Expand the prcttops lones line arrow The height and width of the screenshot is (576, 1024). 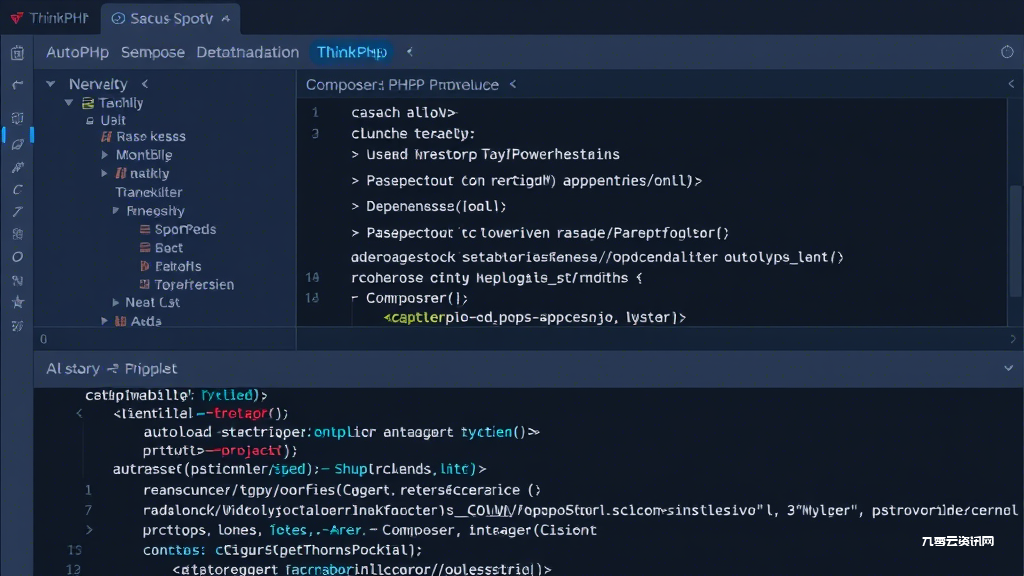(89, 530)
